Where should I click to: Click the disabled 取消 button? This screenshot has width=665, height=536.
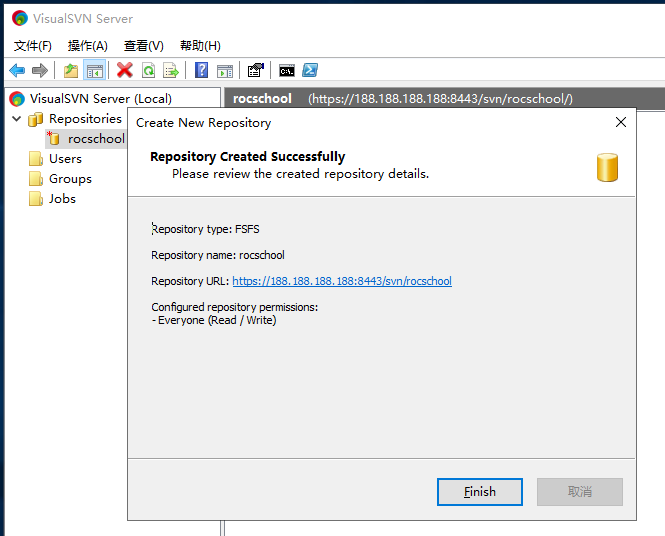tap(580, 492)
